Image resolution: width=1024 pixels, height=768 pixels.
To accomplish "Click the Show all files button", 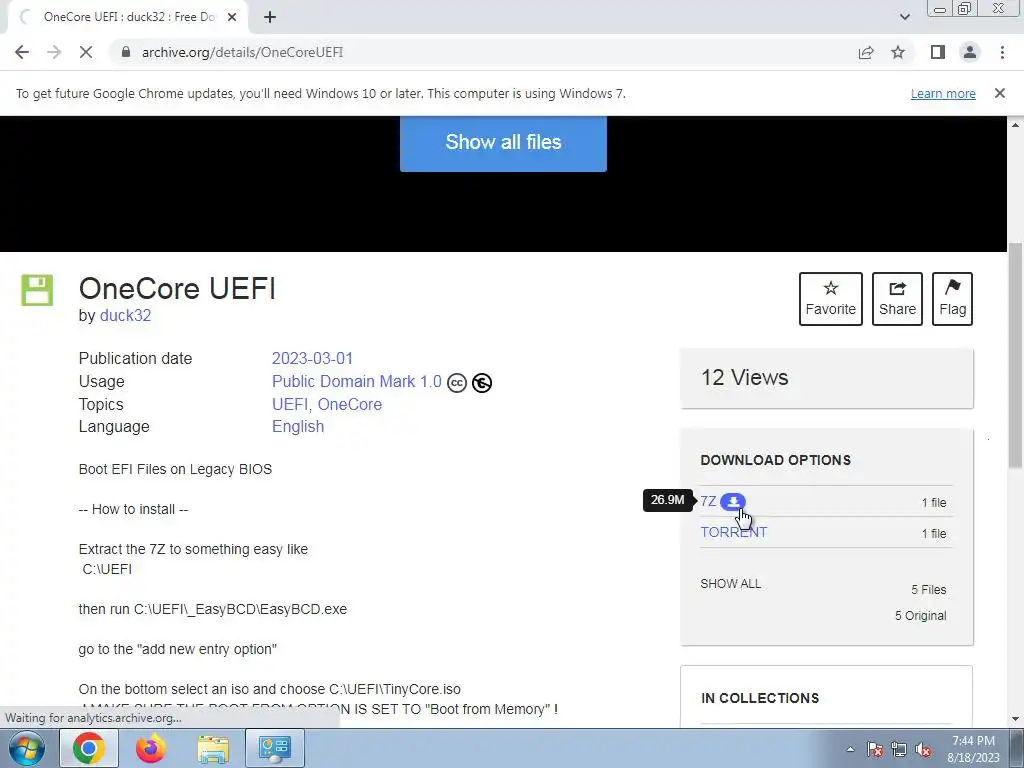I will [503, 143].
